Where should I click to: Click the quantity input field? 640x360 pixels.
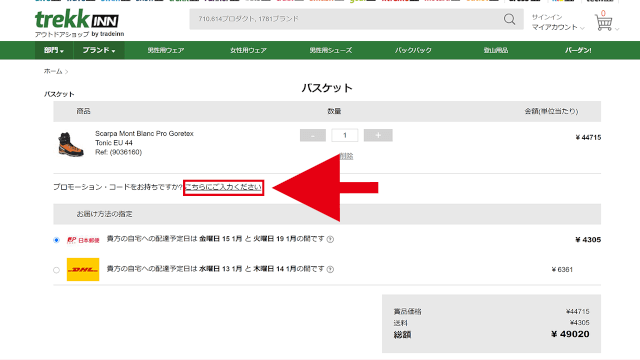(x=345, y=136)
